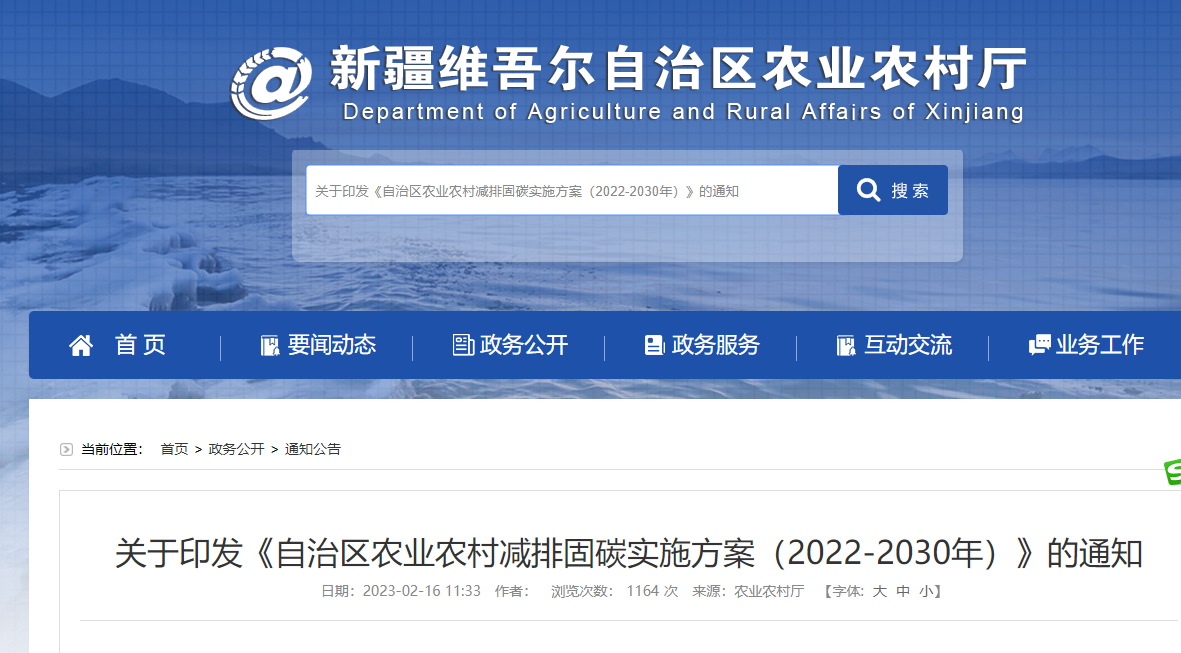Click the 要闻动态 document icon
Viewport: 1181px width, 653px height.
(x=269, y=345)
